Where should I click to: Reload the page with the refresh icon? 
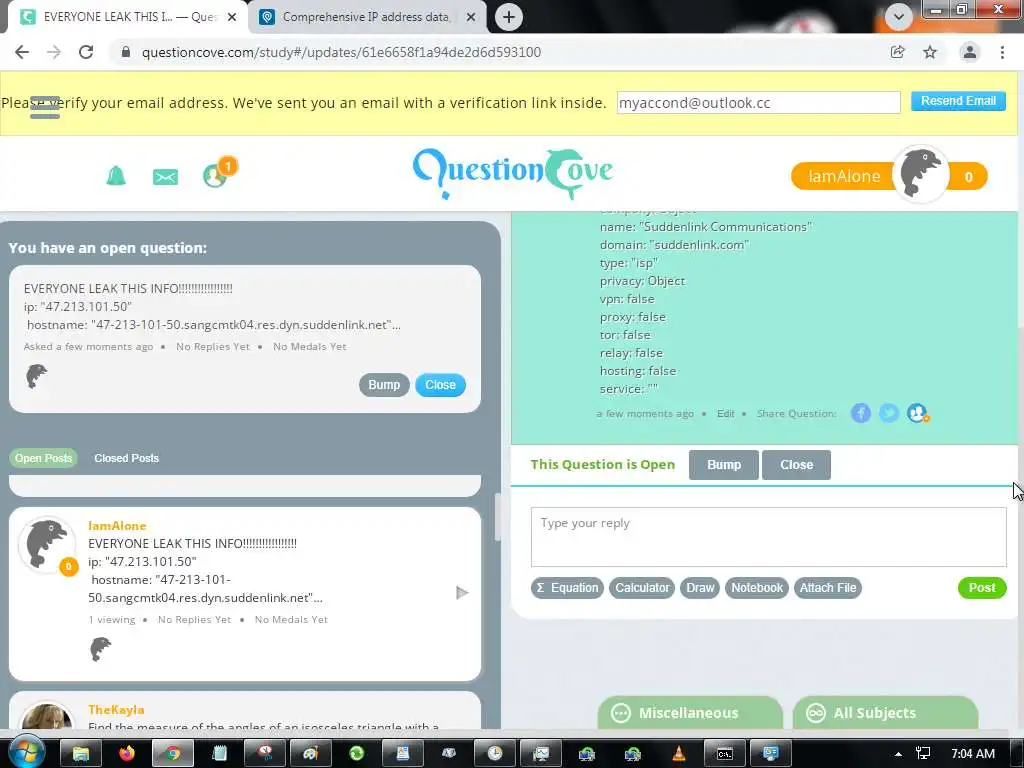coord(86,52)
